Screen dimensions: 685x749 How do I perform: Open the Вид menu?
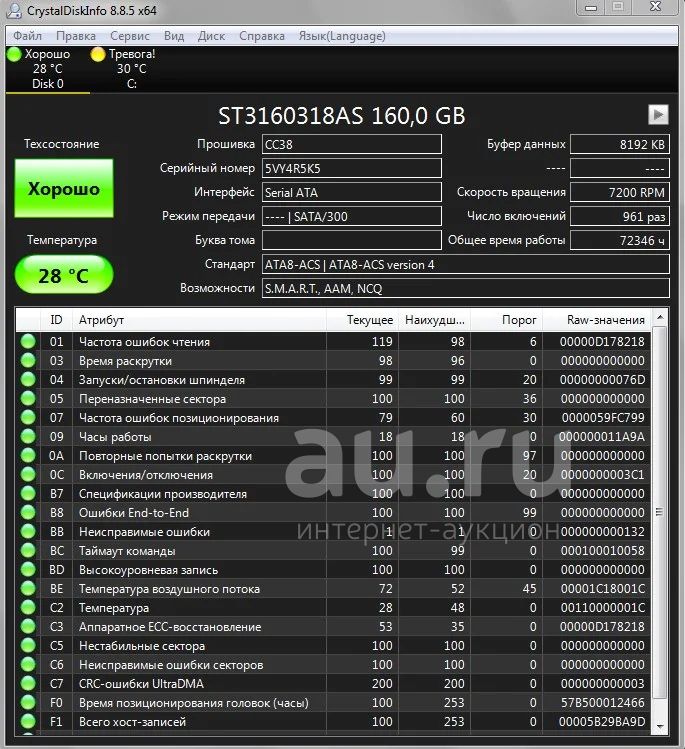coord(174,36)
